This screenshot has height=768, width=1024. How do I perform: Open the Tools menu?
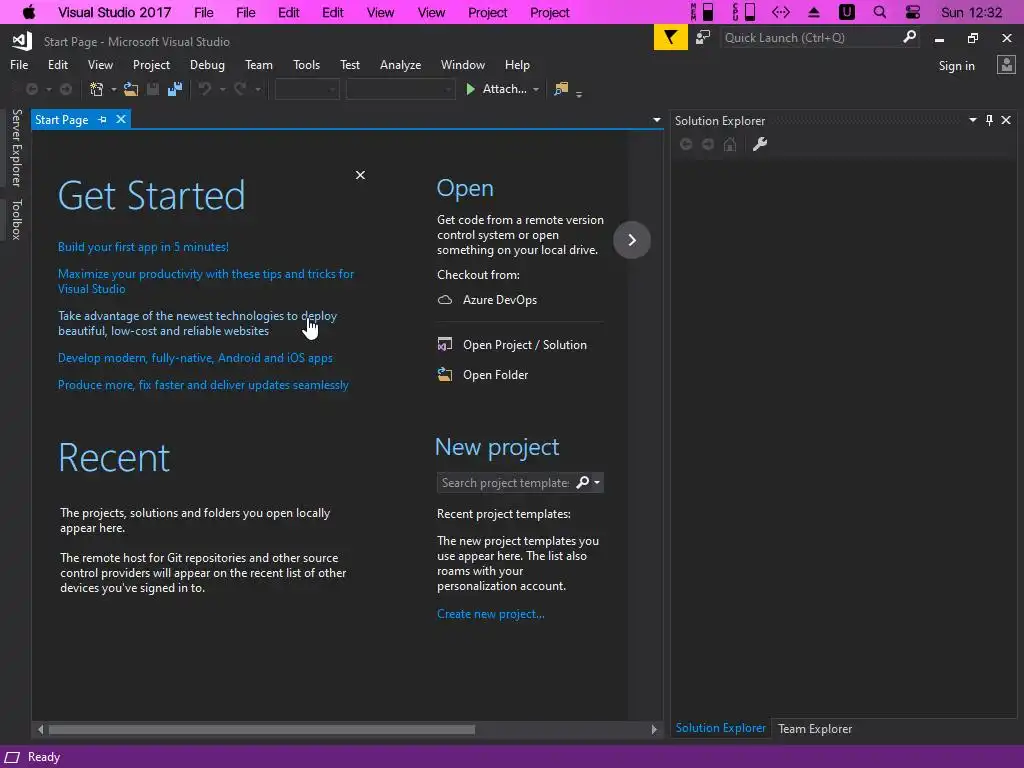click(x=306, y=65)
